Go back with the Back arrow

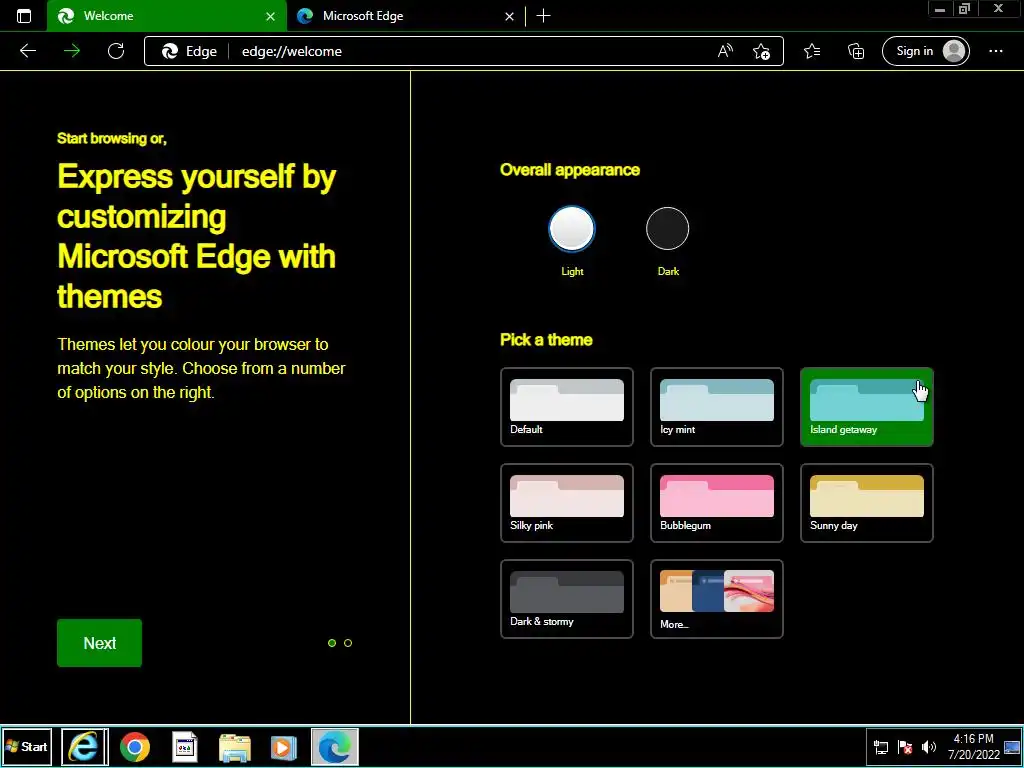[27, 51]
